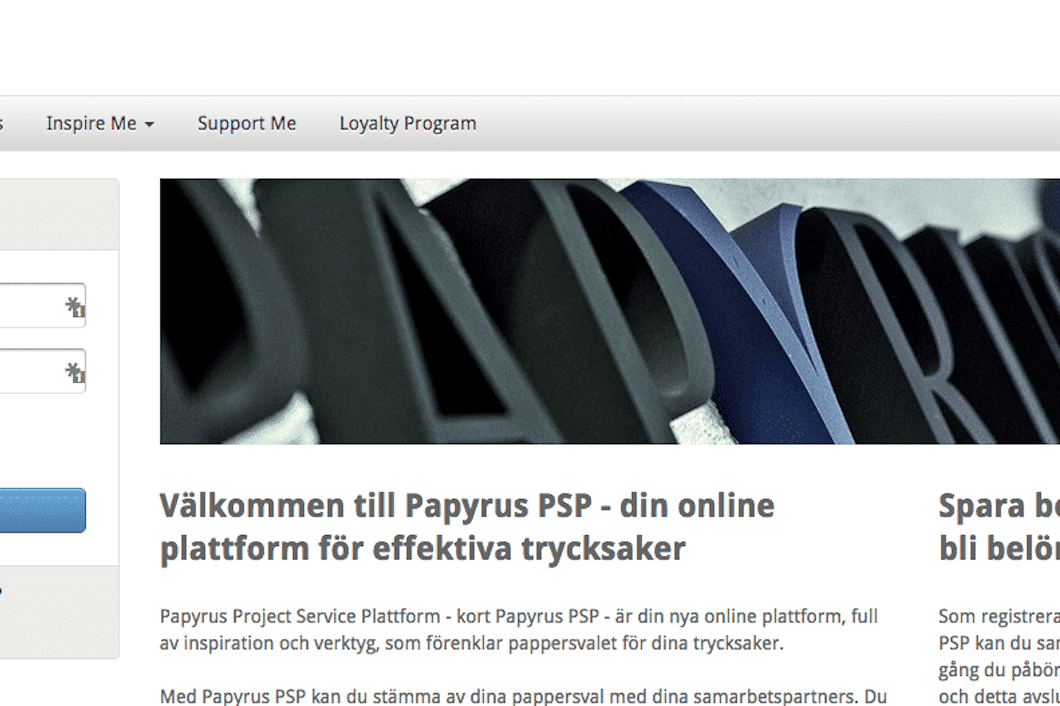Image resolution: width=1060 pixels, height=706 pixels.
Task: Open the Inspire Me menu
Action: point(100,124)
